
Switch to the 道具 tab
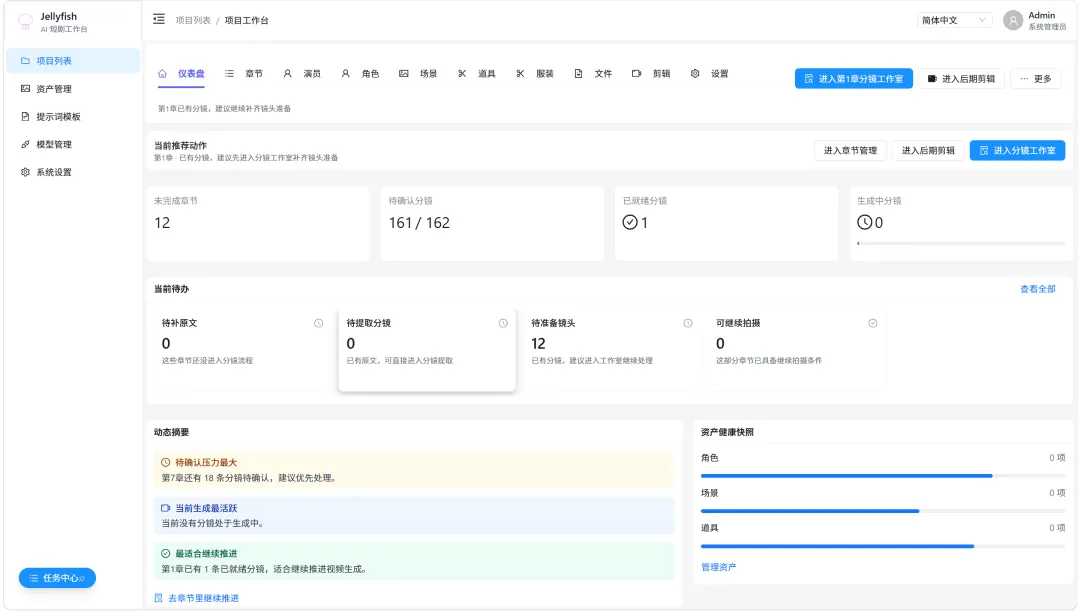point(477,74)
